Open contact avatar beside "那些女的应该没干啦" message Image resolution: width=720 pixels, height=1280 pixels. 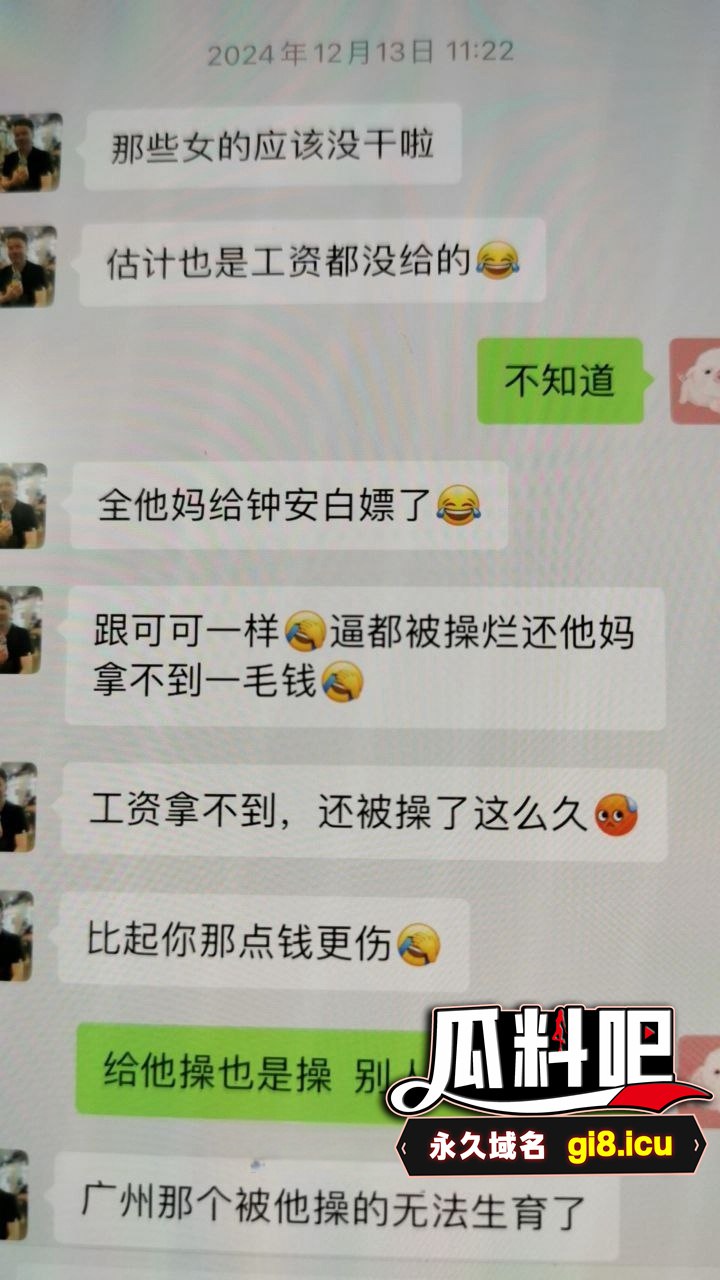coord(30,151)
